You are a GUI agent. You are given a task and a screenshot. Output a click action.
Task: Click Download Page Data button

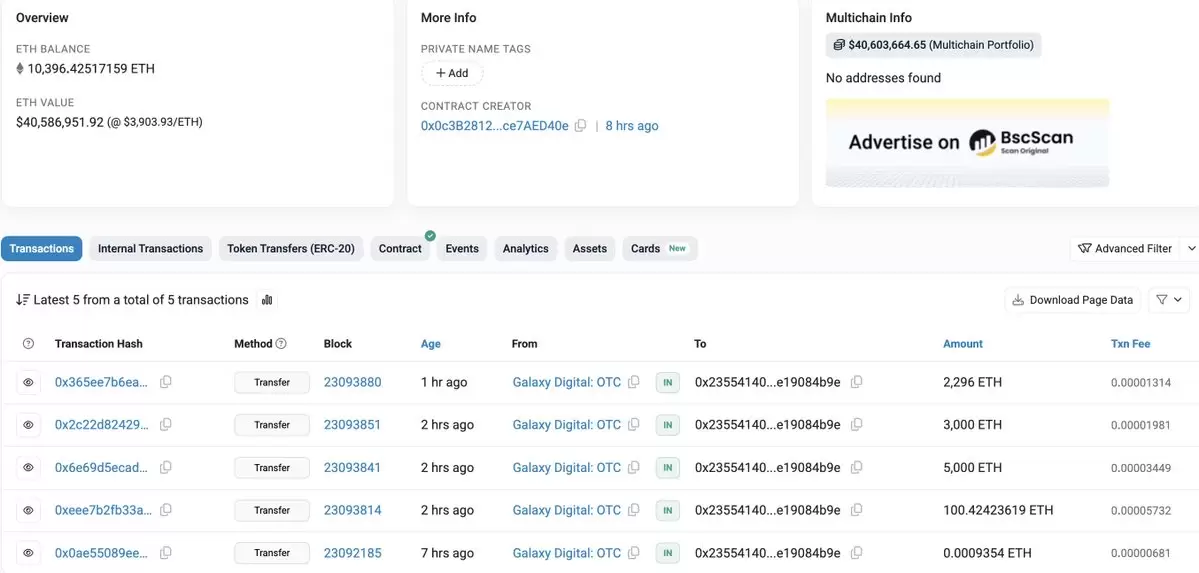tap(1073, 300)
